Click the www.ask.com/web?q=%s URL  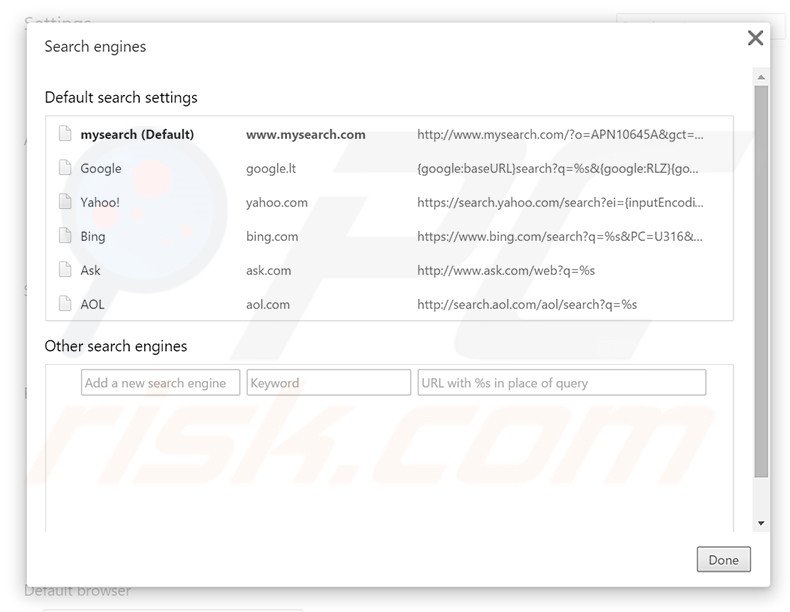tap(506, 270)
